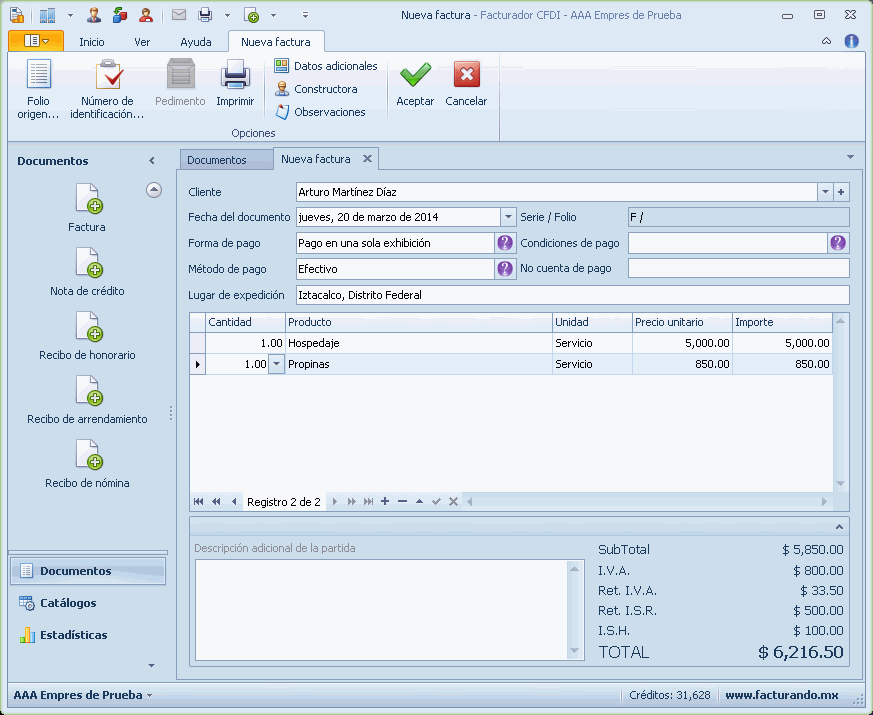Viewport: 873px width, 715px height.
Task: Switch to the Ayuda ribbon tab
Action: click(x=195, y=42)
